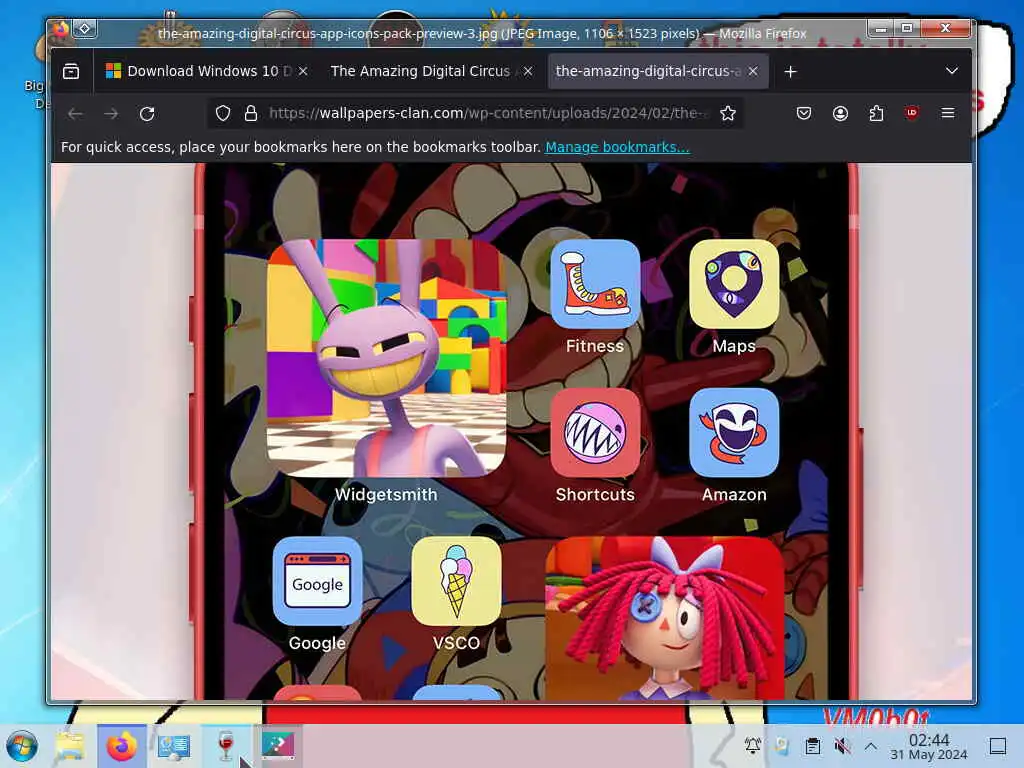Open the 02:44 clock and date

[929, 747]
